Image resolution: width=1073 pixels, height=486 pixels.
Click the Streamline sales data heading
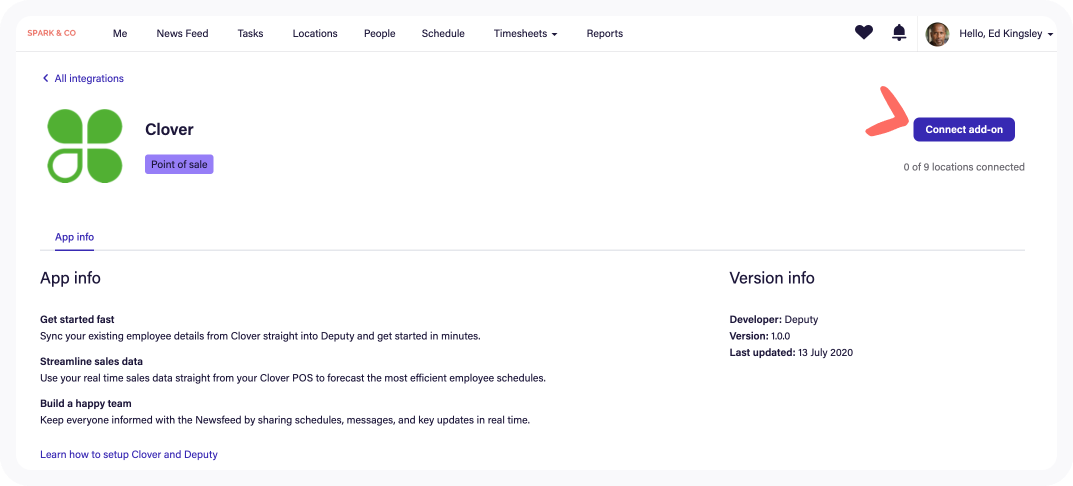coord(92,361)
